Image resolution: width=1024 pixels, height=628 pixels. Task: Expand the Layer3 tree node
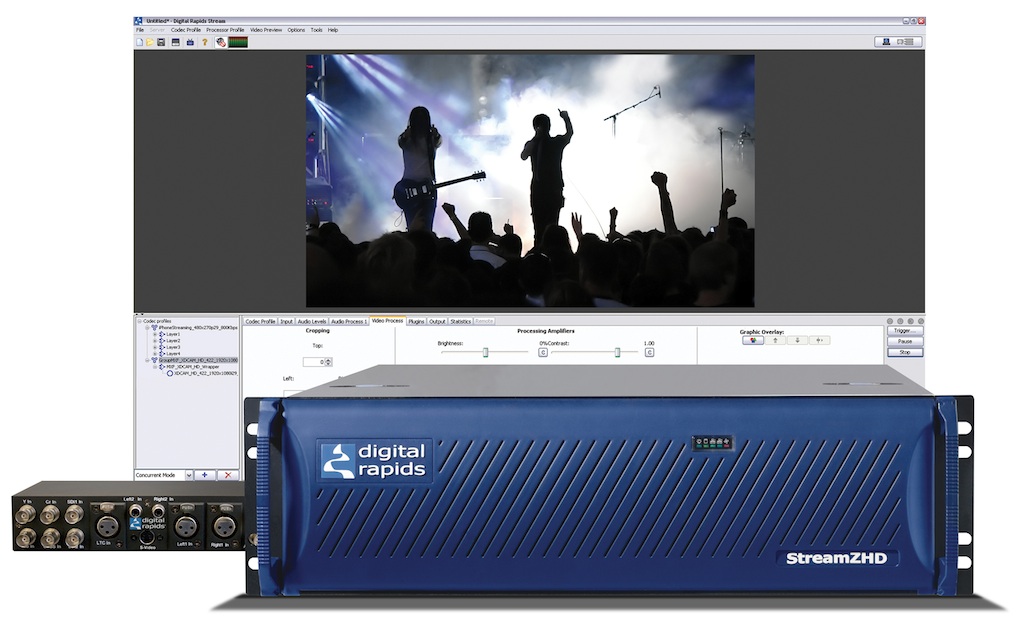pyautogui.click(x=155, y=347)
